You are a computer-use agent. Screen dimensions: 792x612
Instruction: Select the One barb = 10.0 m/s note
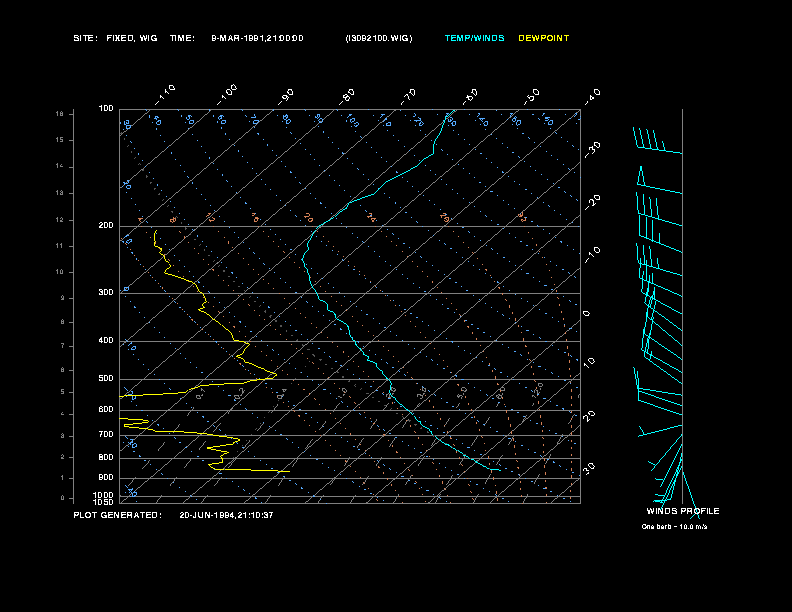[674, 527]
